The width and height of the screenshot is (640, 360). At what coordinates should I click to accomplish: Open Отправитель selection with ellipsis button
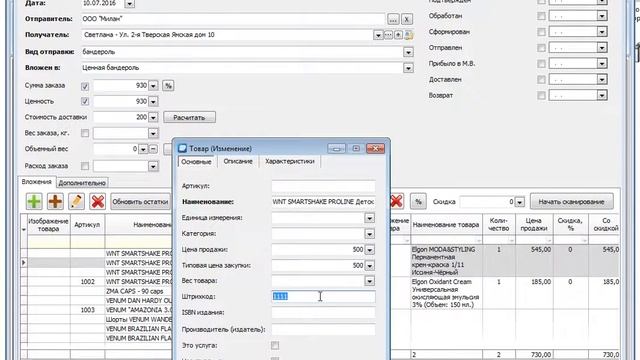393,19
